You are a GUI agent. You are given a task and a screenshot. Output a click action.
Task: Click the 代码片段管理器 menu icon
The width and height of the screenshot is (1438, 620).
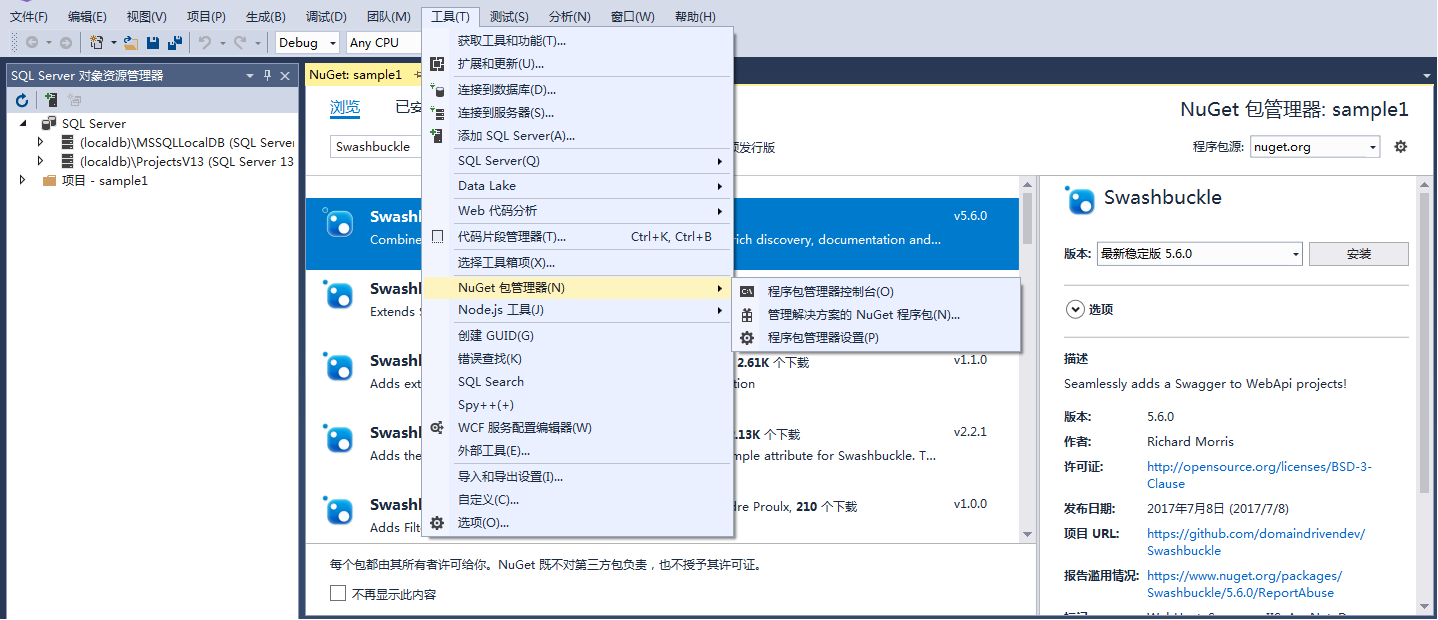(437, 237)
